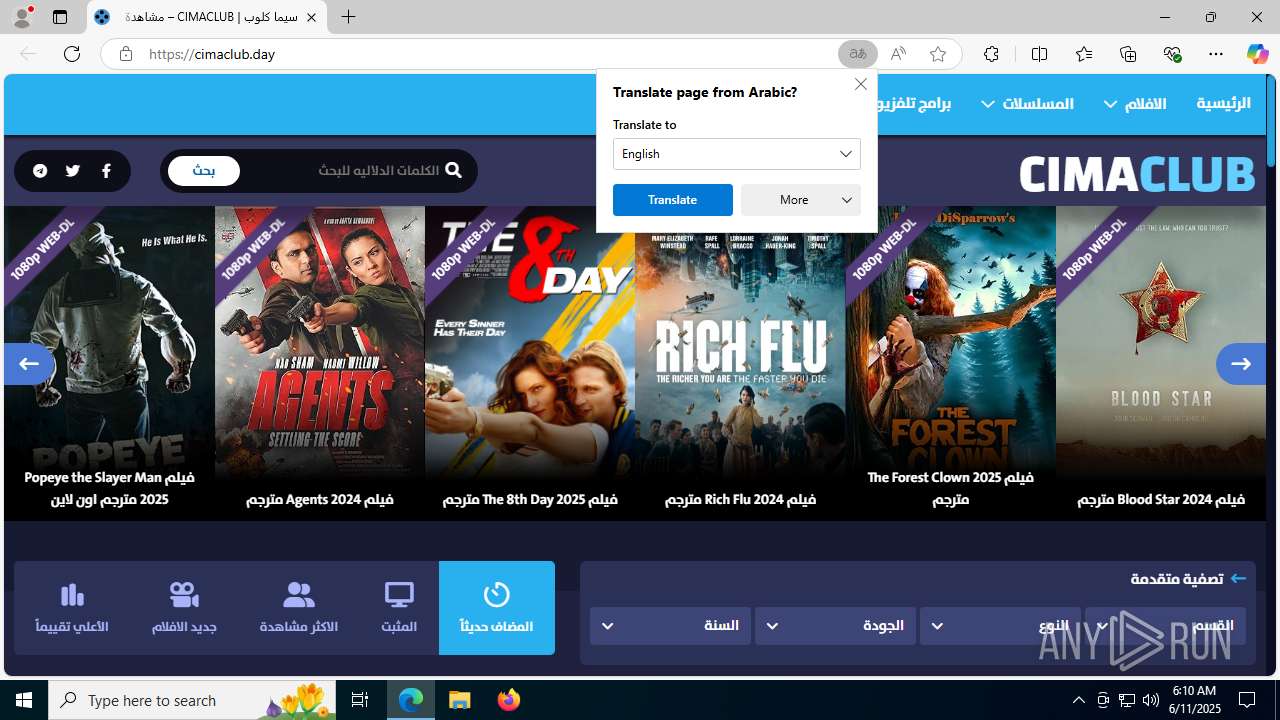1280x720 pixels.
Task: Click the Translate button
Action: pos(672,200)
